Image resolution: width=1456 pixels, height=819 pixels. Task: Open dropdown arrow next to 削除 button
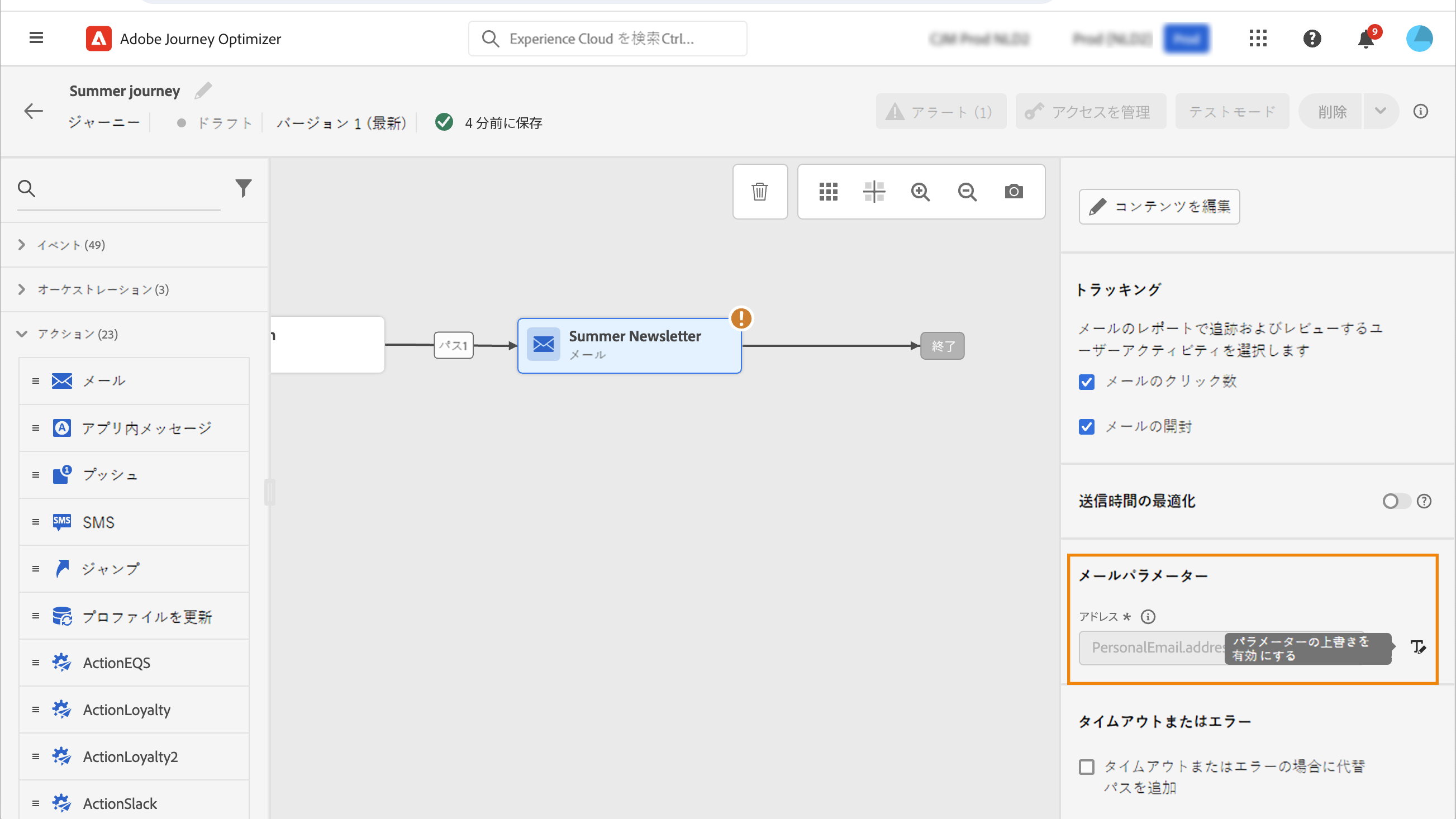tap(1380, 111)
